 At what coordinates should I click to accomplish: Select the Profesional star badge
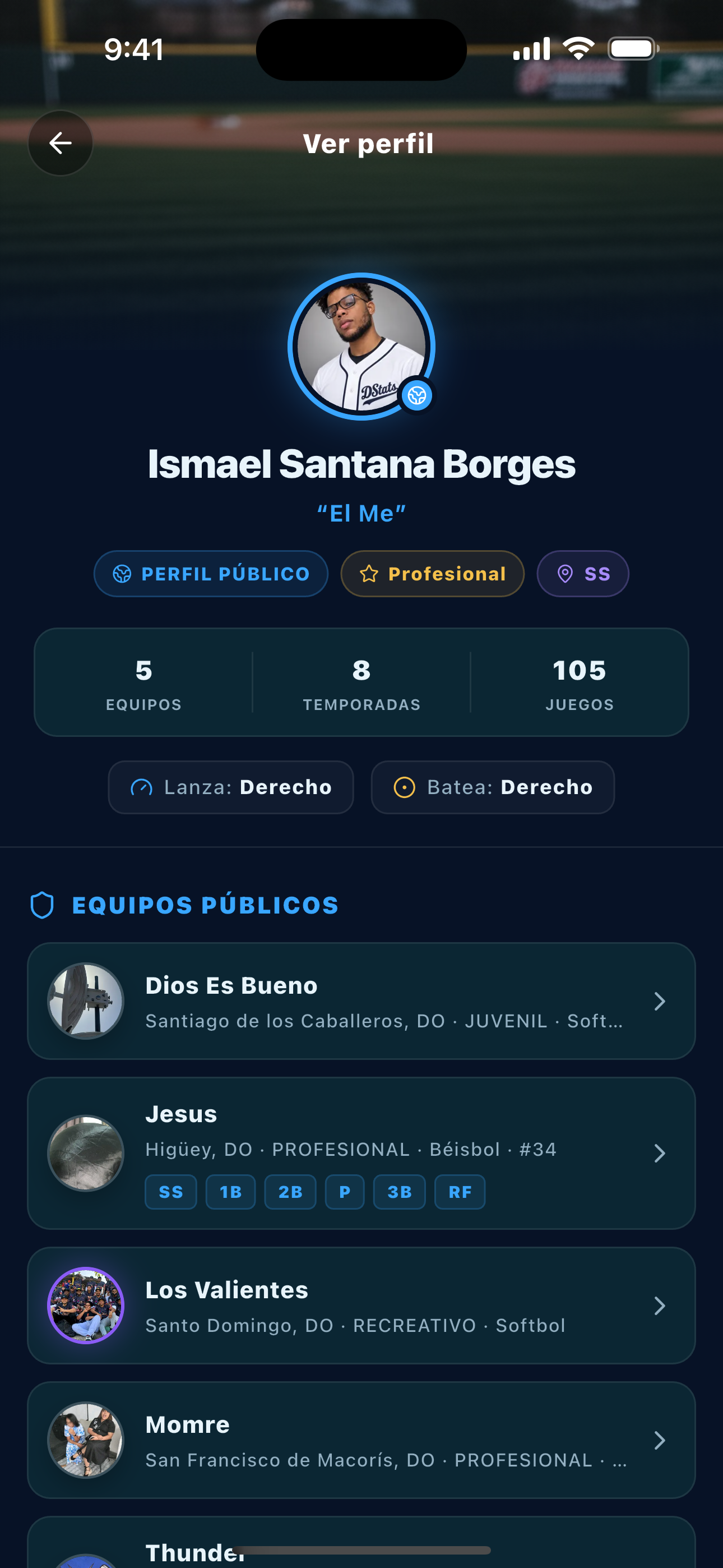(x=432, y=573)
